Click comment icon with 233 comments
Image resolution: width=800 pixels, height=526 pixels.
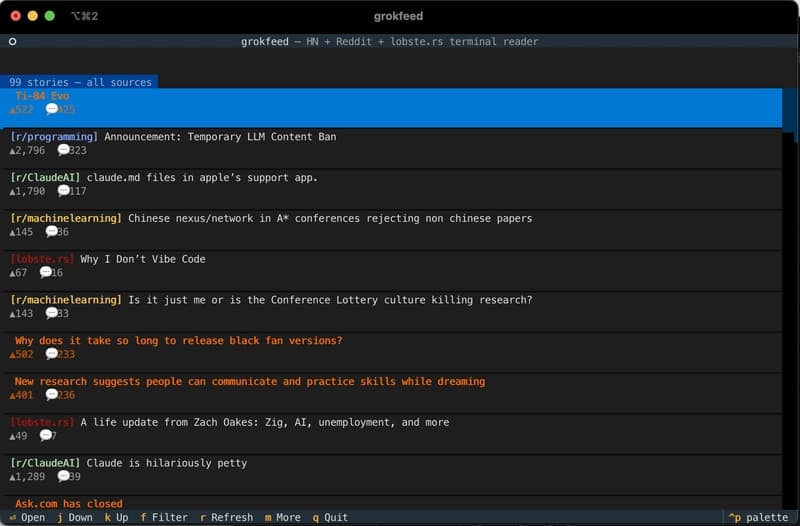tap(52, 354)
